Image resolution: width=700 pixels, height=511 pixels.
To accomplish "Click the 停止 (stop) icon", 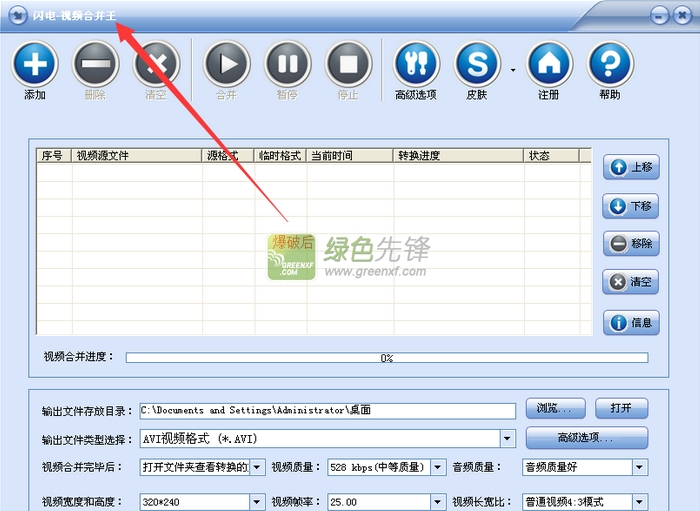I will [348, 64].
